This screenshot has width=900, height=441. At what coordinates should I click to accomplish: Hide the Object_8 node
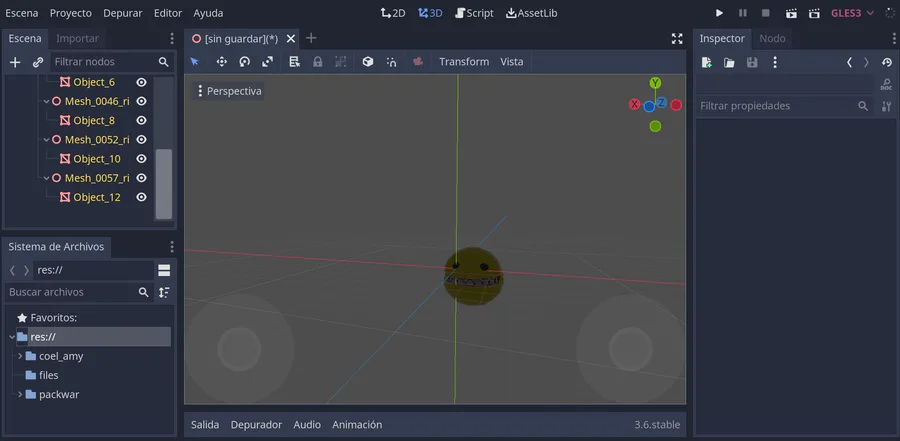141,120
